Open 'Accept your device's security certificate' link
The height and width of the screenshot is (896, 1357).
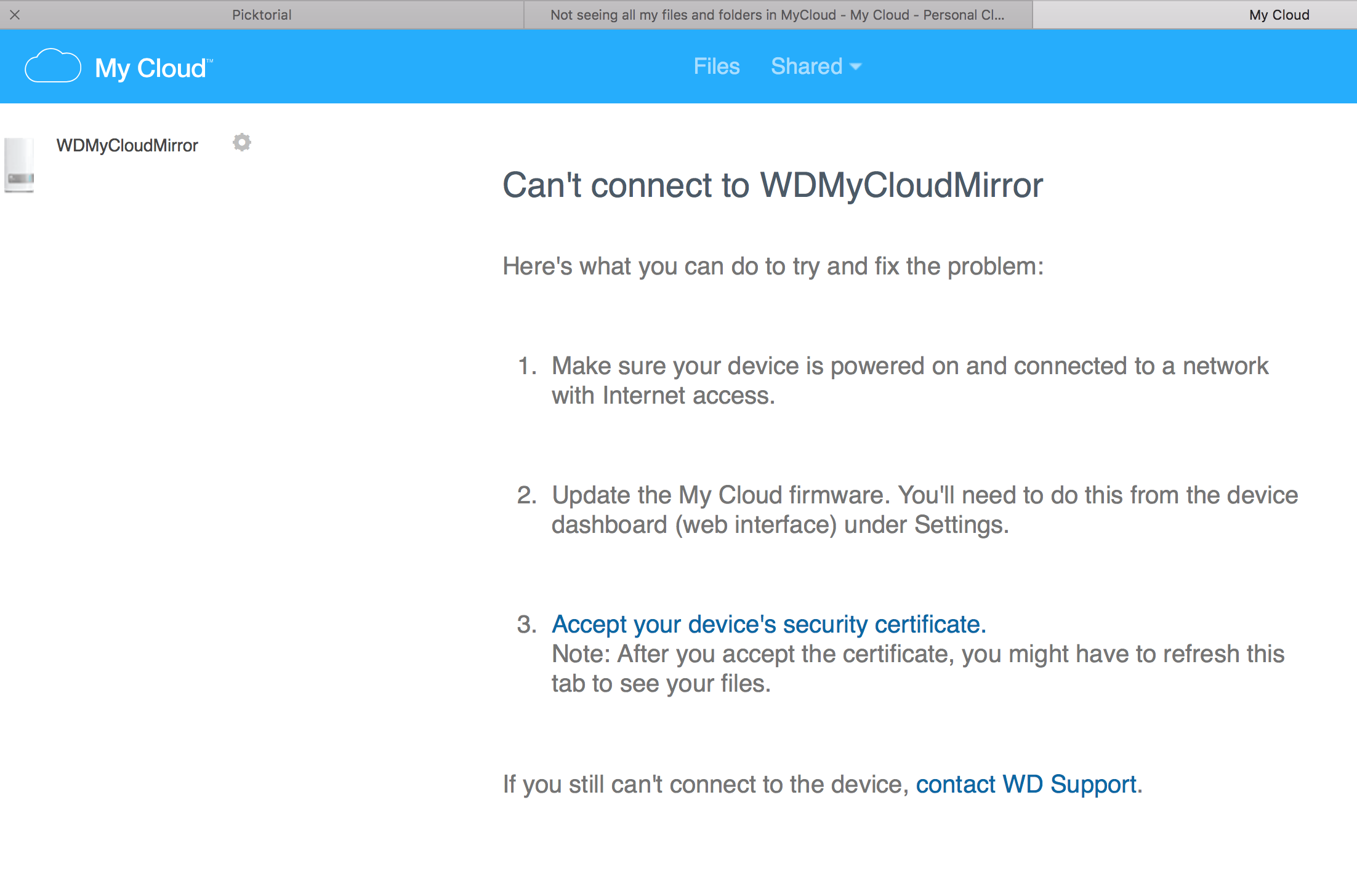tap(768, 624)
